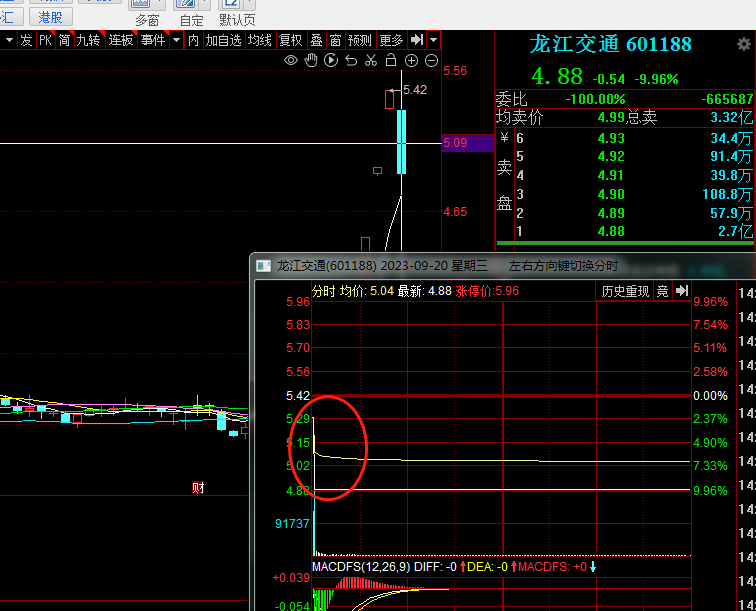Toggle the 均线 moving average display

(x=260, y=40)
